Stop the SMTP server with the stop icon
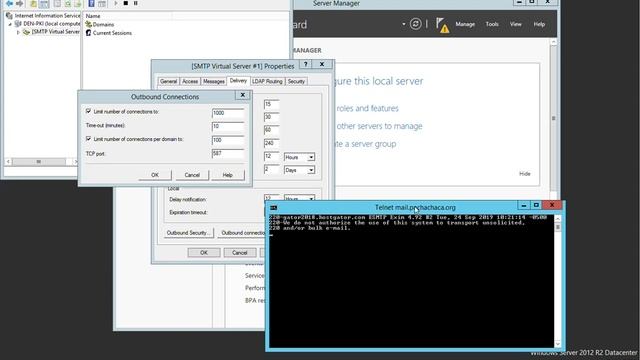Image resolution: width=640 pixels, height=360 pixels. point(126,3)
